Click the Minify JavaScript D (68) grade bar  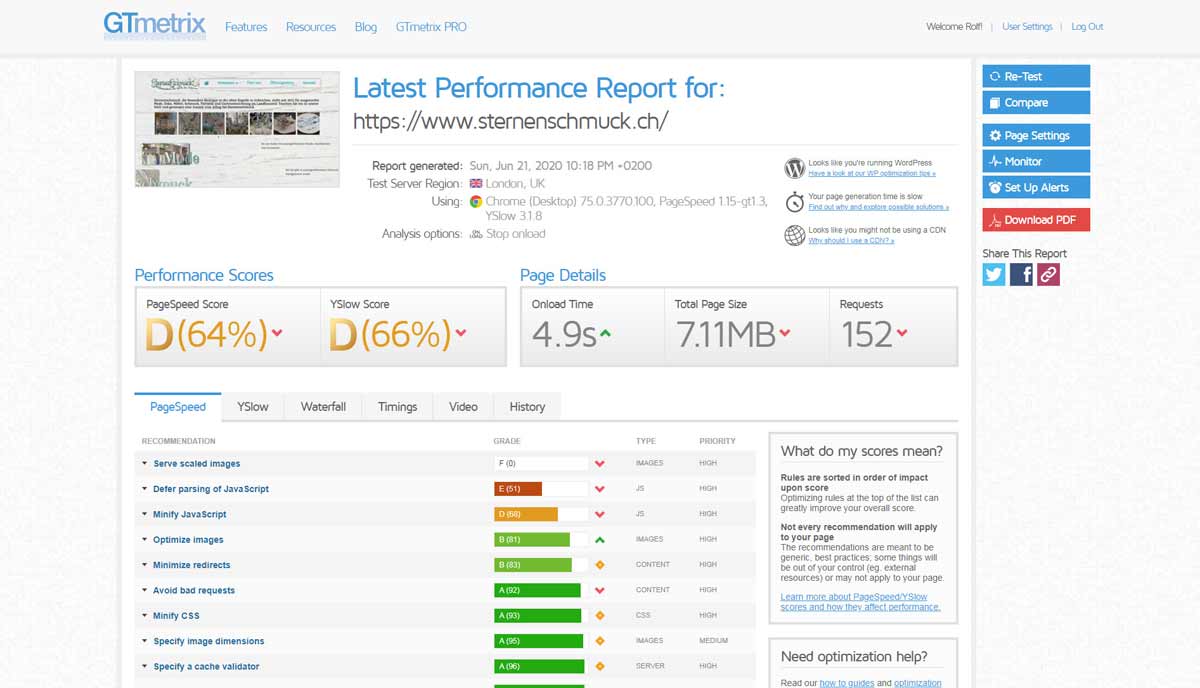[541, 514]
